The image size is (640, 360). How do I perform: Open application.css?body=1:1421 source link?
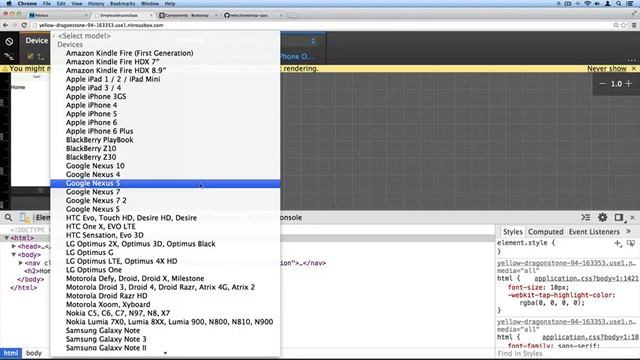586,278
